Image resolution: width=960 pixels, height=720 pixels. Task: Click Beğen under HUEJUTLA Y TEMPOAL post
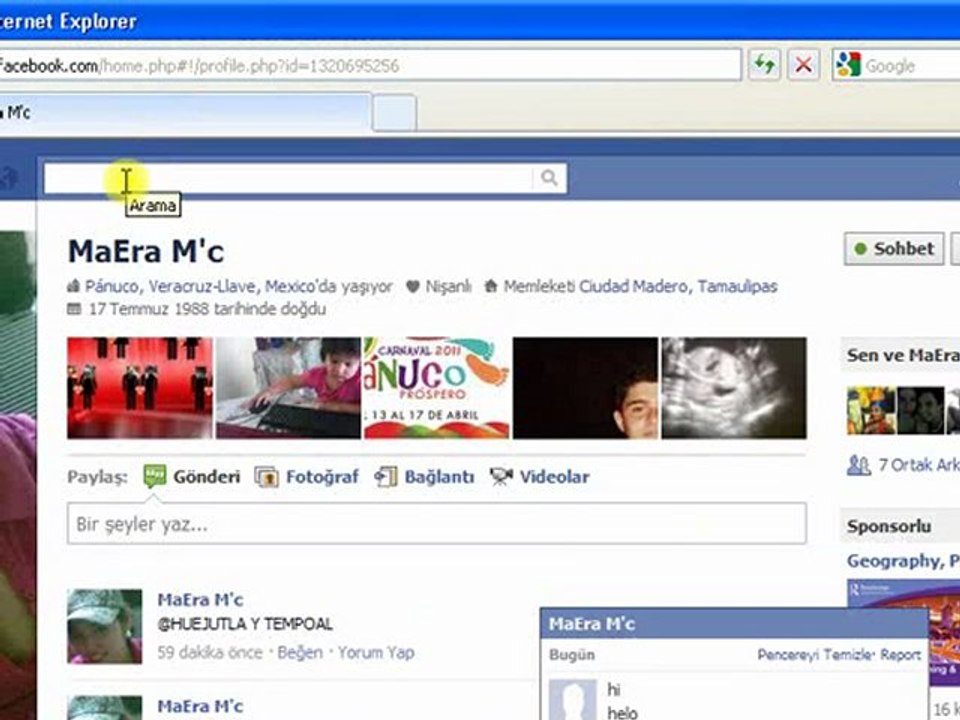(x=300, y=652)
